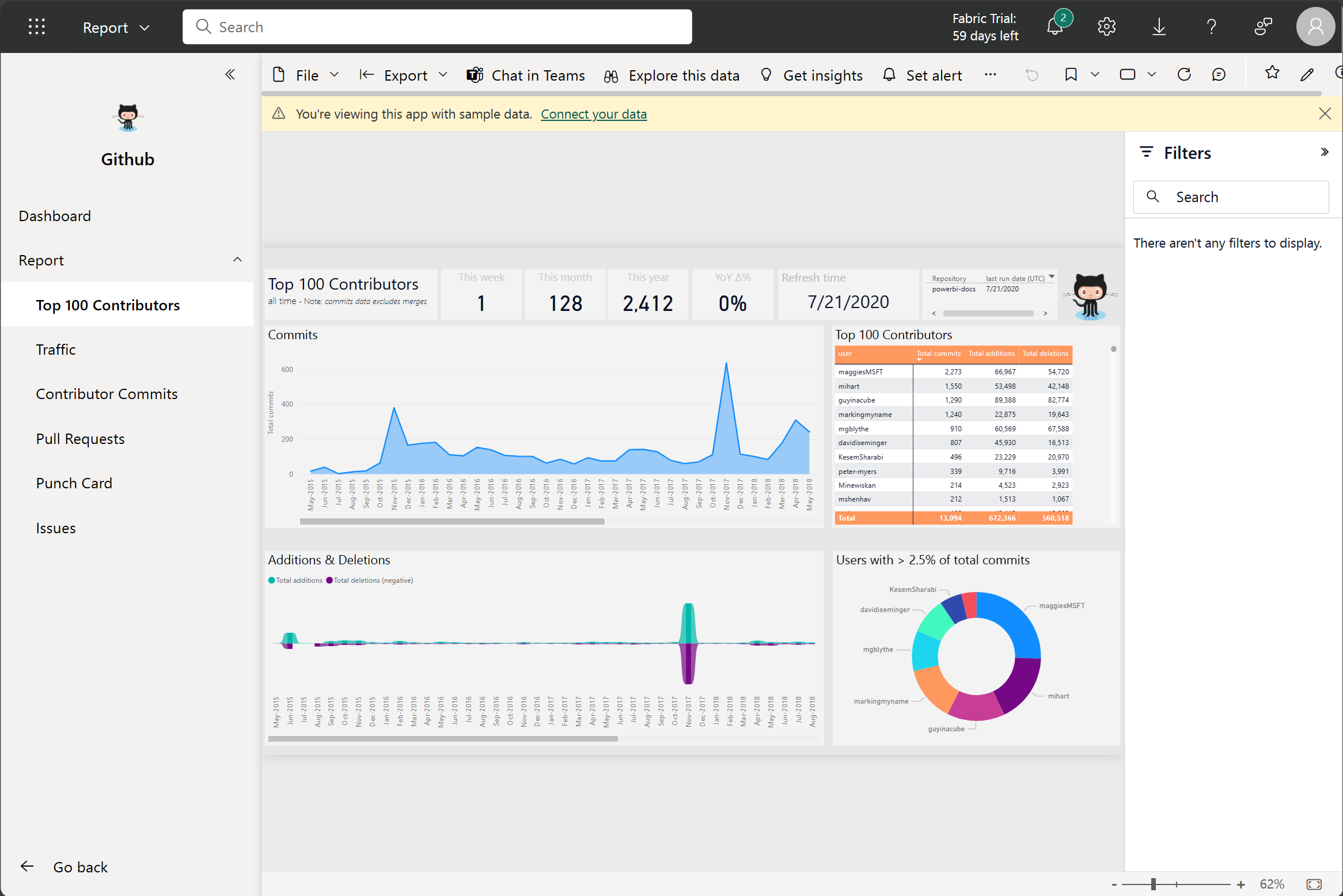The height and width of the screenshot is (896, 1343).
Task: Select Pull Requests sidebar tab
Action: [80, 438]
